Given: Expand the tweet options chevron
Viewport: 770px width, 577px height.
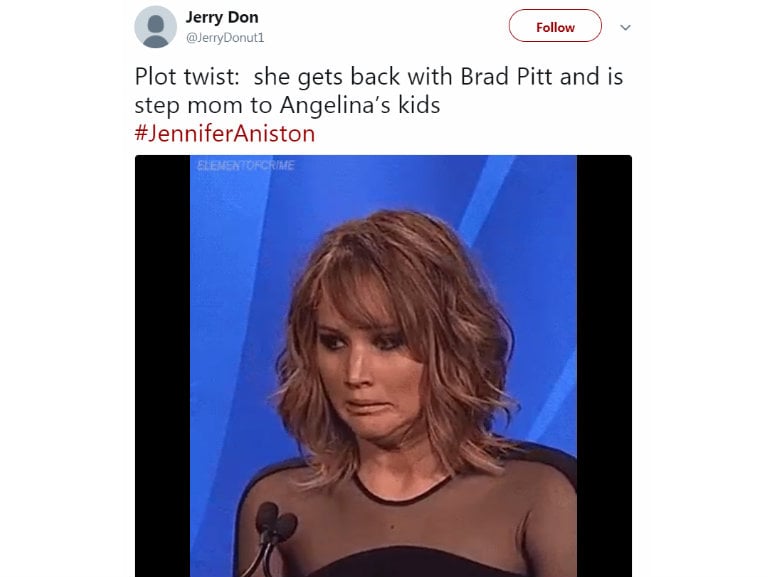Looking at the screenshot, I should point(625,27).
